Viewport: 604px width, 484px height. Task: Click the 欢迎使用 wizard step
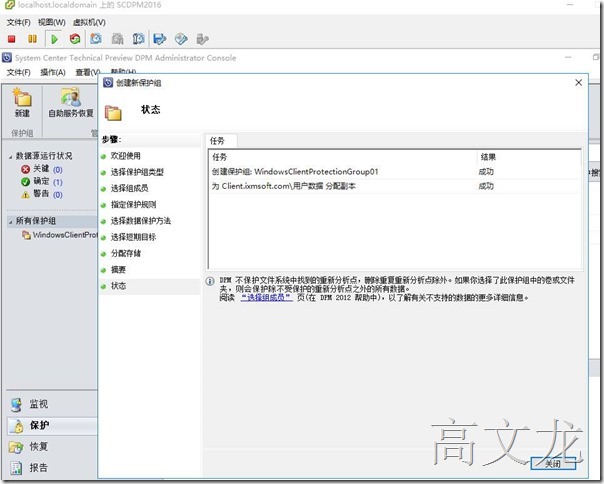click(126, 156)
